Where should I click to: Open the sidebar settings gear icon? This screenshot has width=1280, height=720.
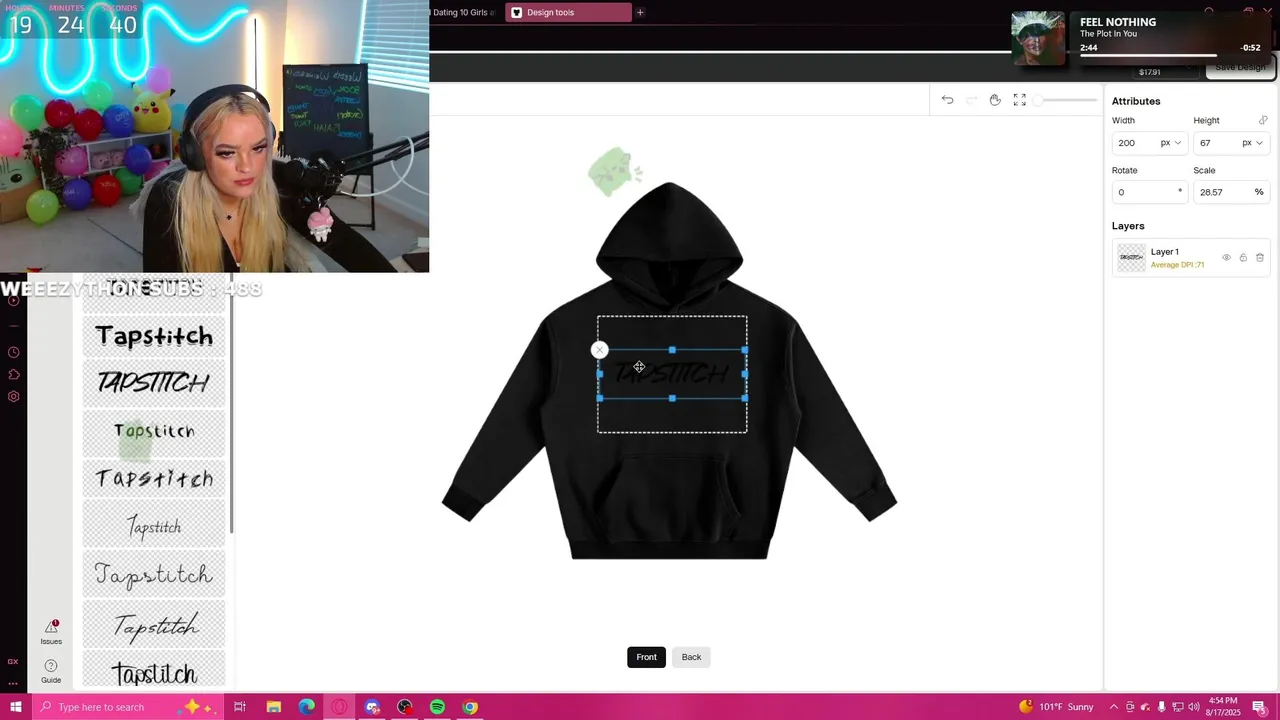point(13,396)
